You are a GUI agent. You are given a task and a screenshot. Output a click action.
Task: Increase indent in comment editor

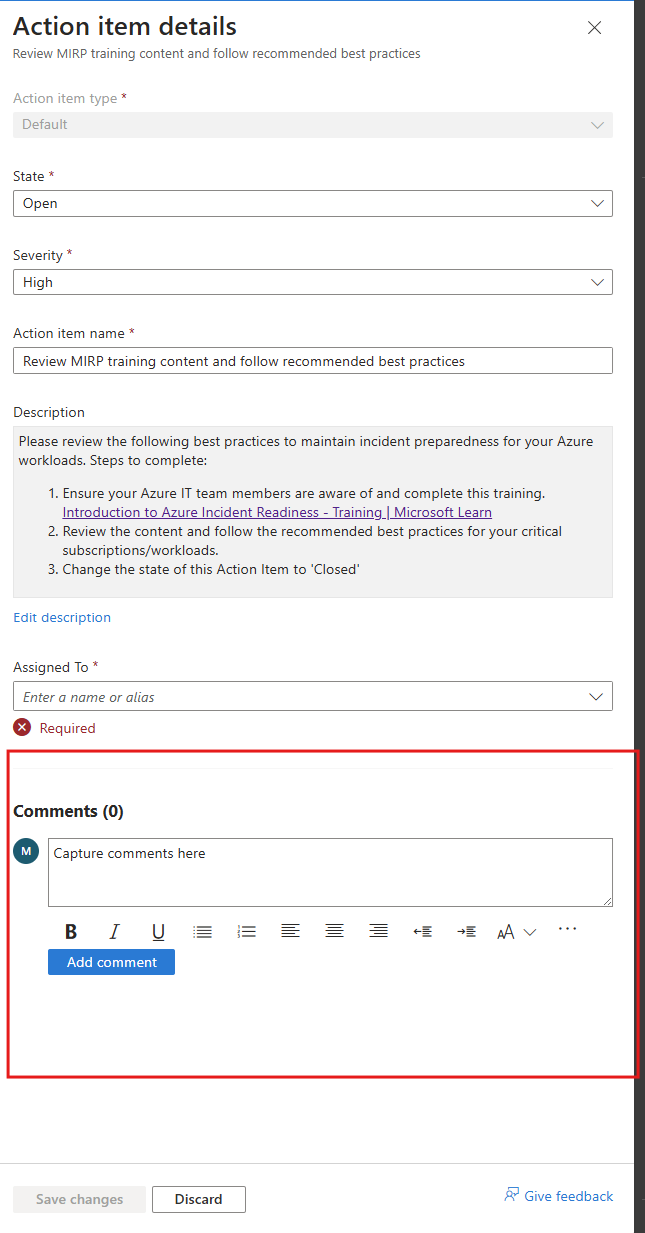466,931
